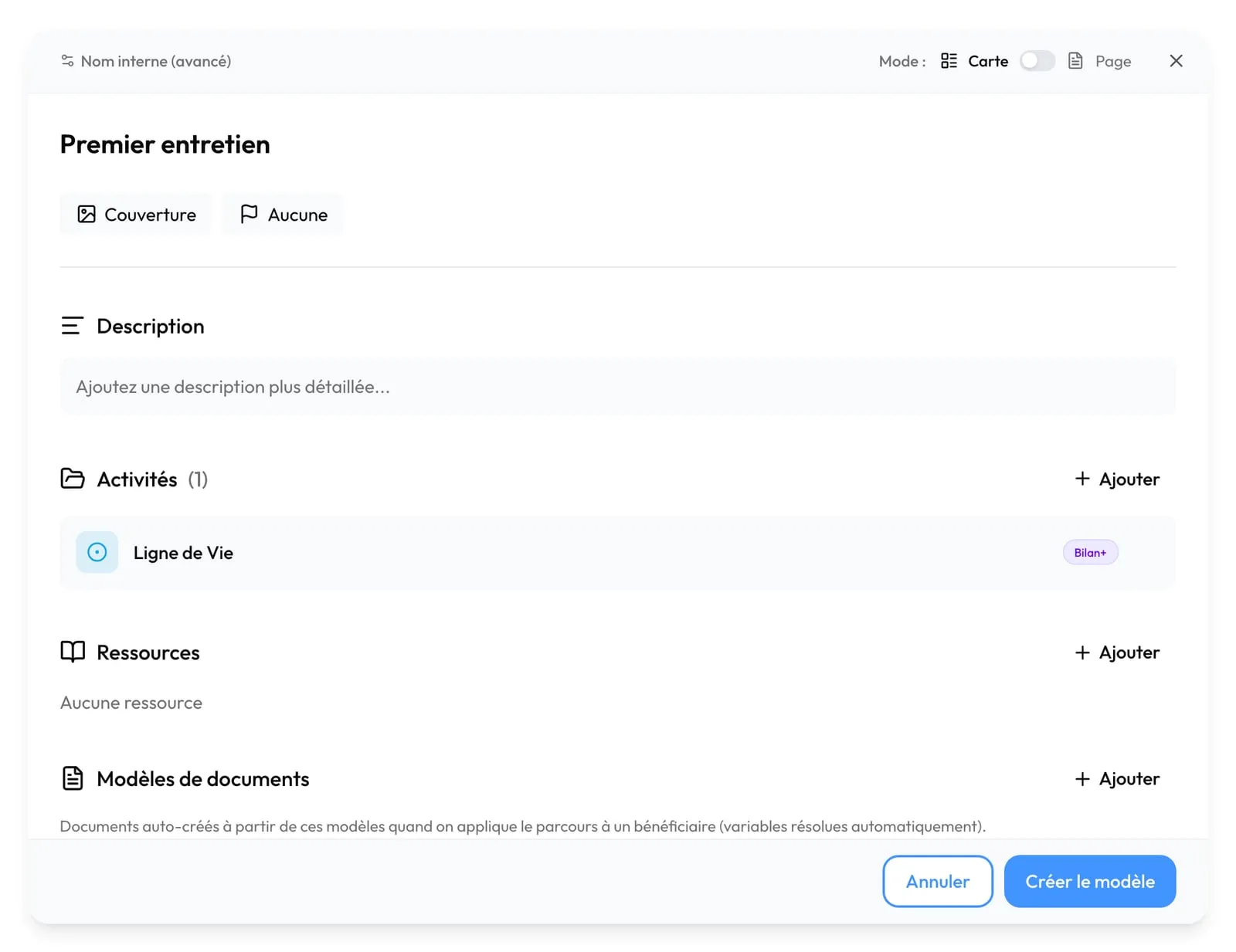Click the Activités folder icon
Viewport: 1236px width, 952px height.
[73, 479]
